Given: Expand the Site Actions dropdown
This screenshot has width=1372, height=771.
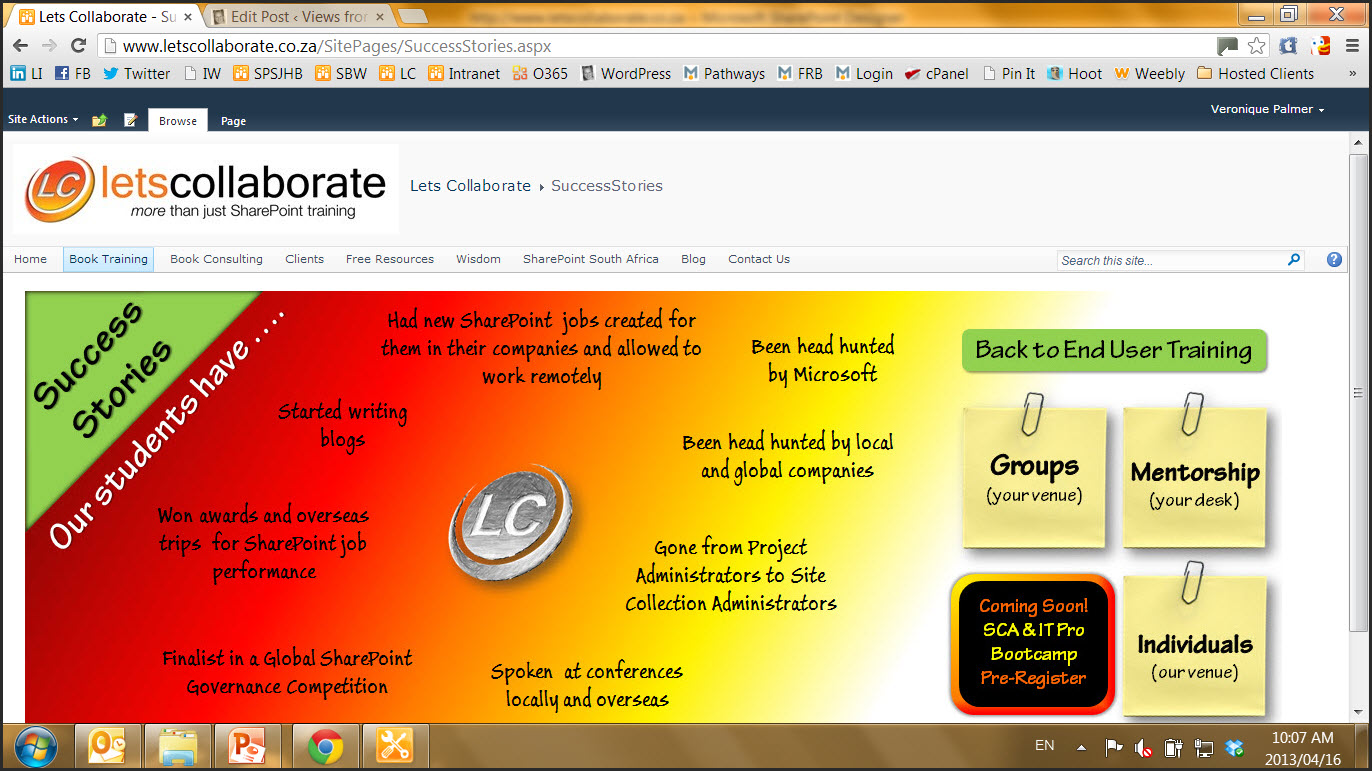Looking at the screenshot, I should point(43,119).
